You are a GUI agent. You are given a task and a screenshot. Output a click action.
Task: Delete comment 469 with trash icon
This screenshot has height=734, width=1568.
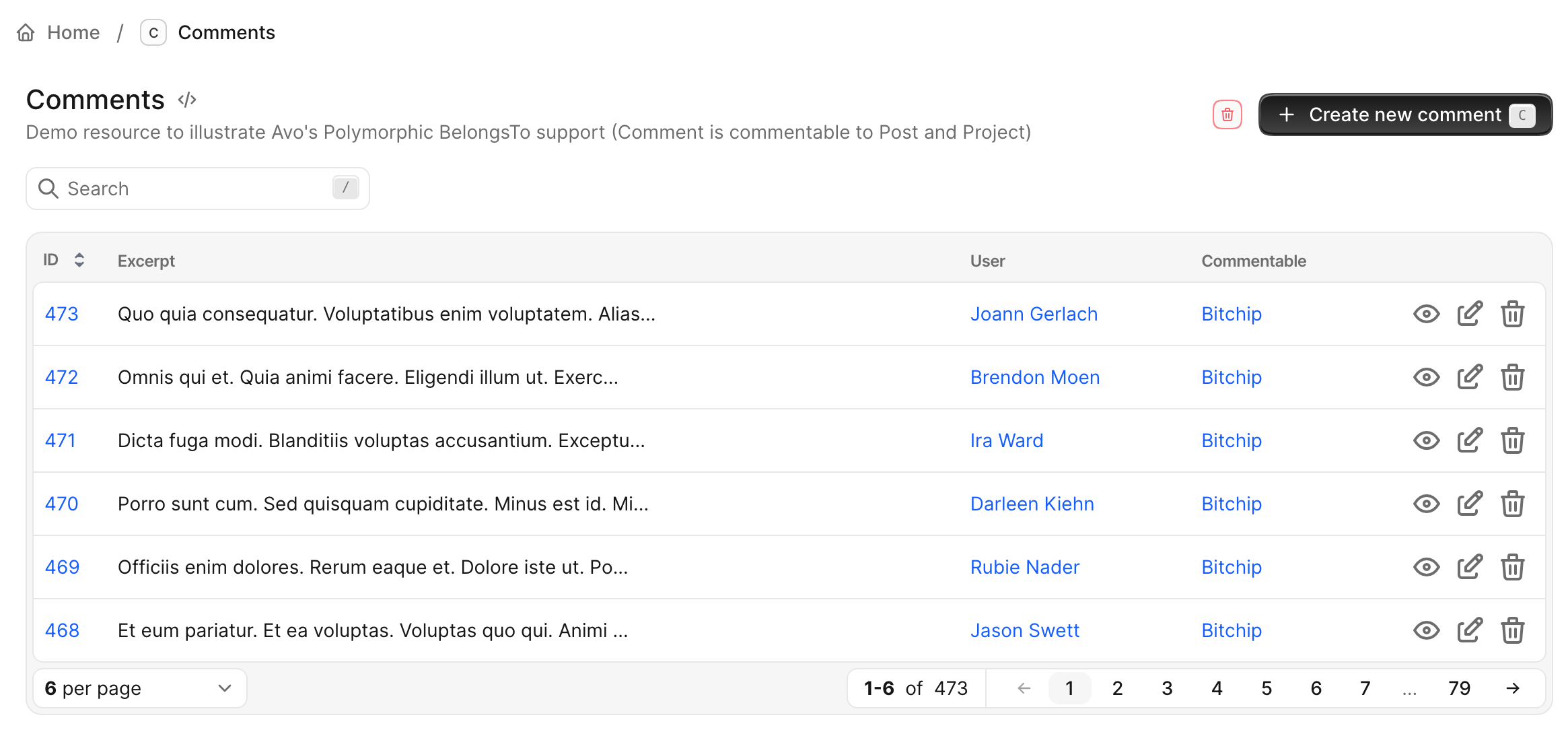(x=1512, y=567)
